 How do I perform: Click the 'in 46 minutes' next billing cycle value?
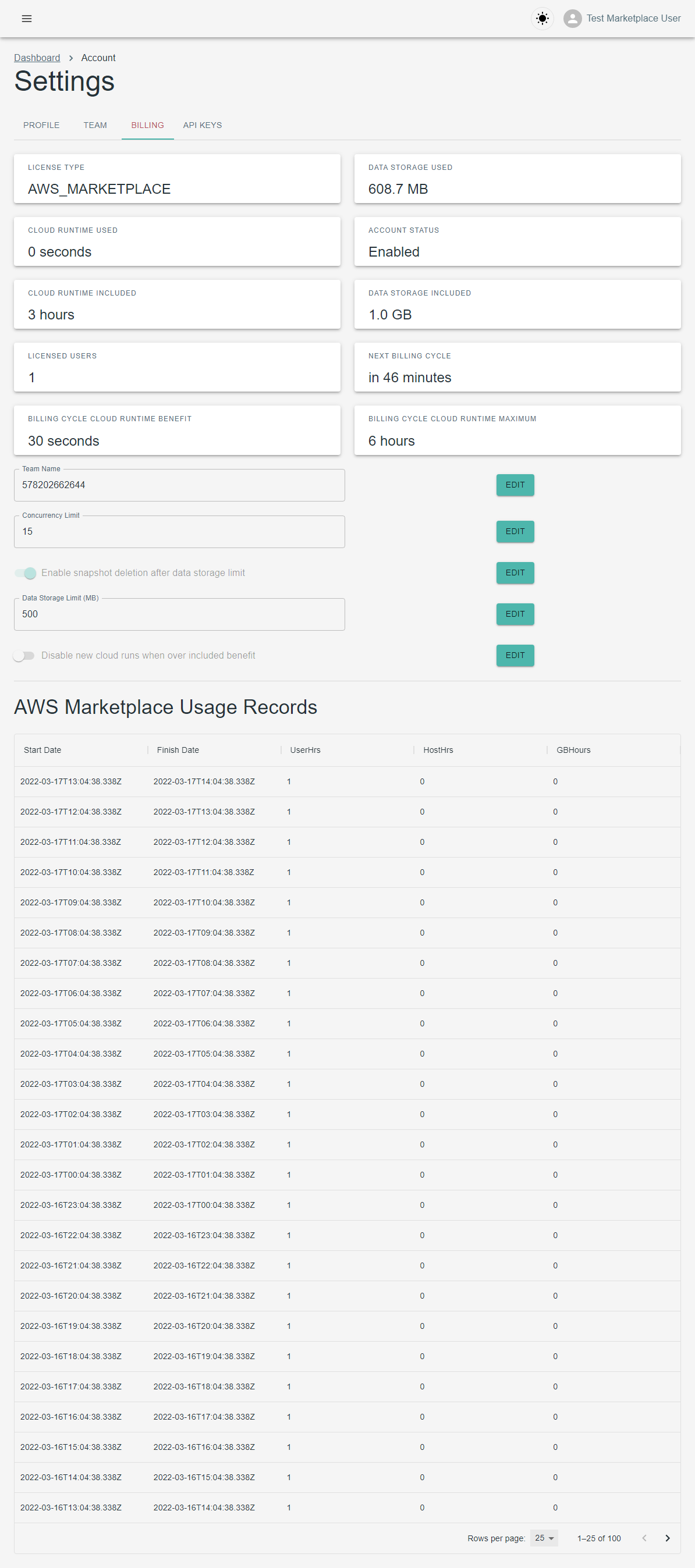[x=410, y=378]
